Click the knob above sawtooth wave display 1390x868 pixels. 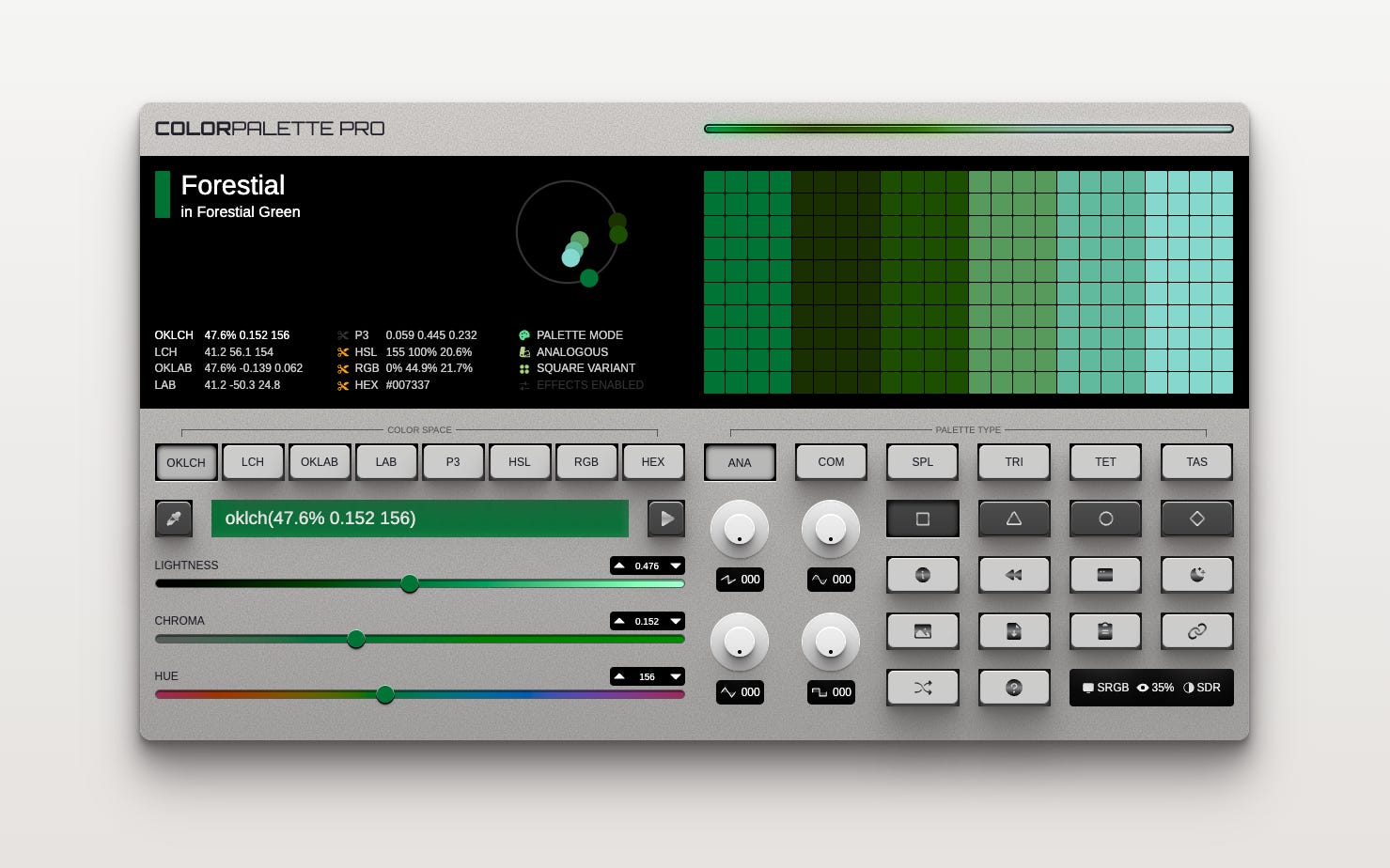pyautogui.click(x=740, y=529)
